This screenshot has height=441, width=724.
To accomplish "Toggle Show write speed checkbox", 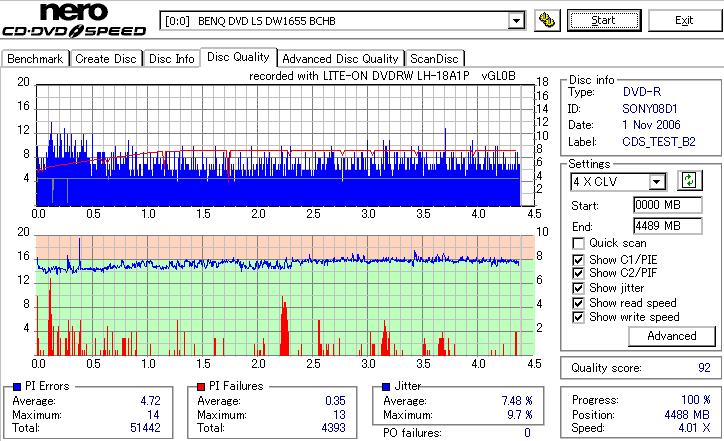I will click(578, 317).
